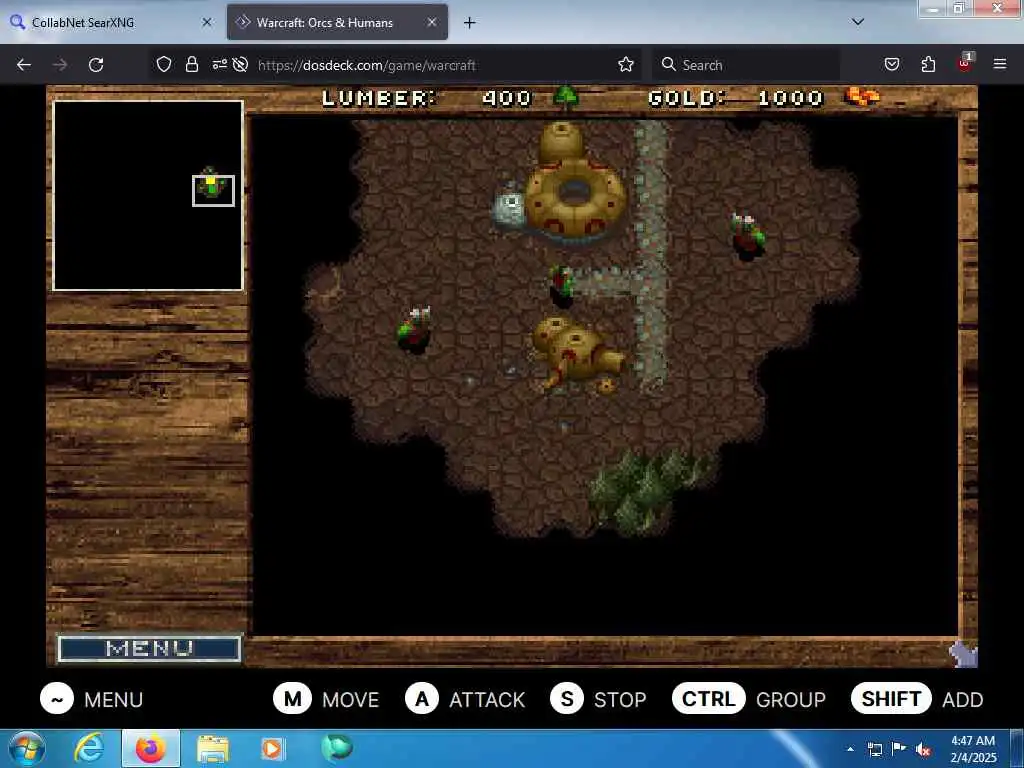Screen dimensions: 1024x768
Task: Tap the SHIFT ADD key button
Action: coord(891,699)
